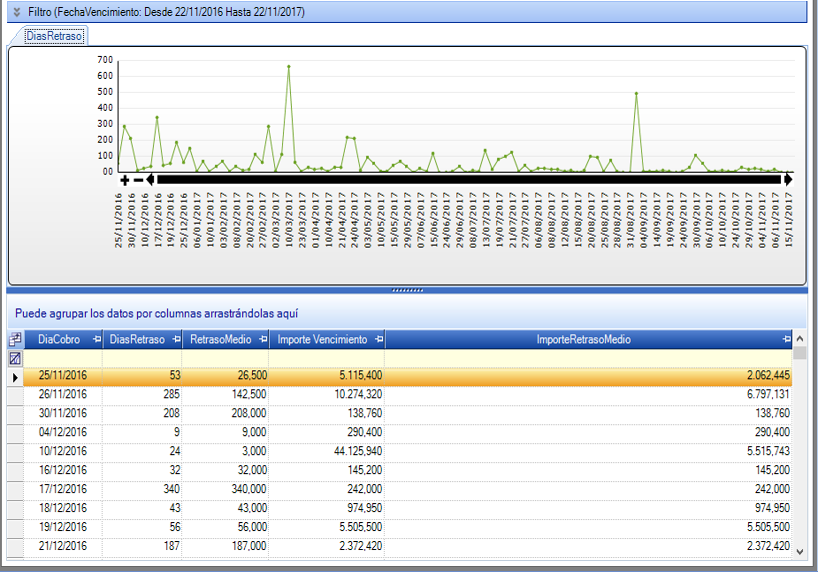Image resolution: width=818 pixels, height=572 pixels.
Task: Click the chart scroll right arrow
Action: pyautogui.click(x=788, y=180)
